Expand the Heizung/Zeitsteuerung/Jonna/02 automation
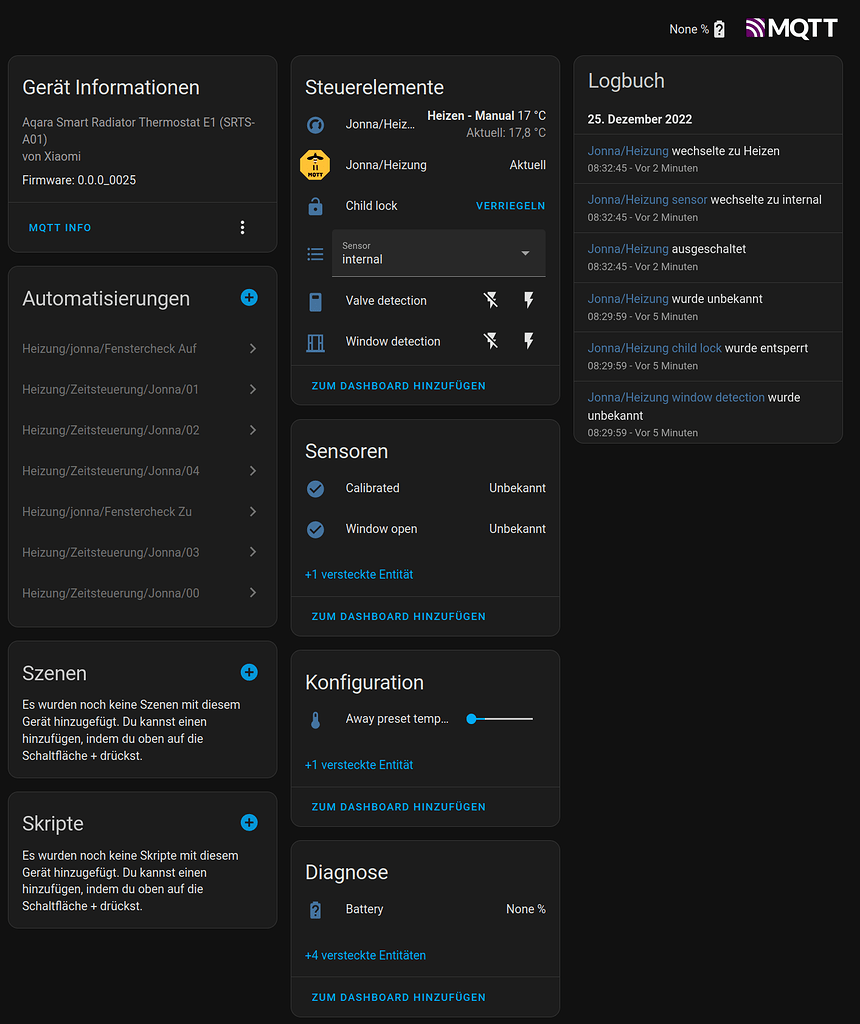 [141, 430]
